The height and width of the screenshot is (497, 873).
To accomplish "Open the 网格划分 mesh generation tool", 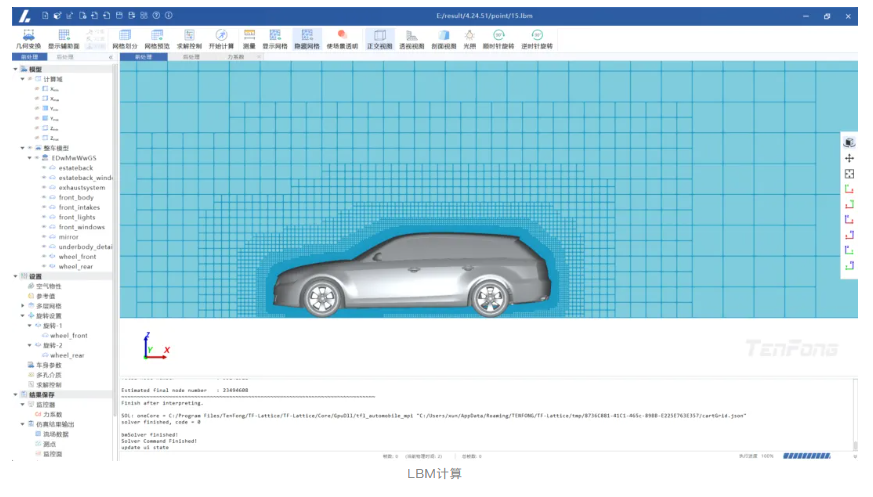I will pyautogui.click(x=125, y=37).
